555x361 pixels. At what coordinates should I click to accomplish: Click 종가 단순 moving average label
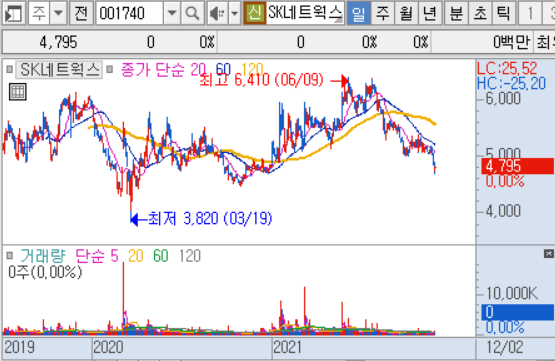coord(153,70)
